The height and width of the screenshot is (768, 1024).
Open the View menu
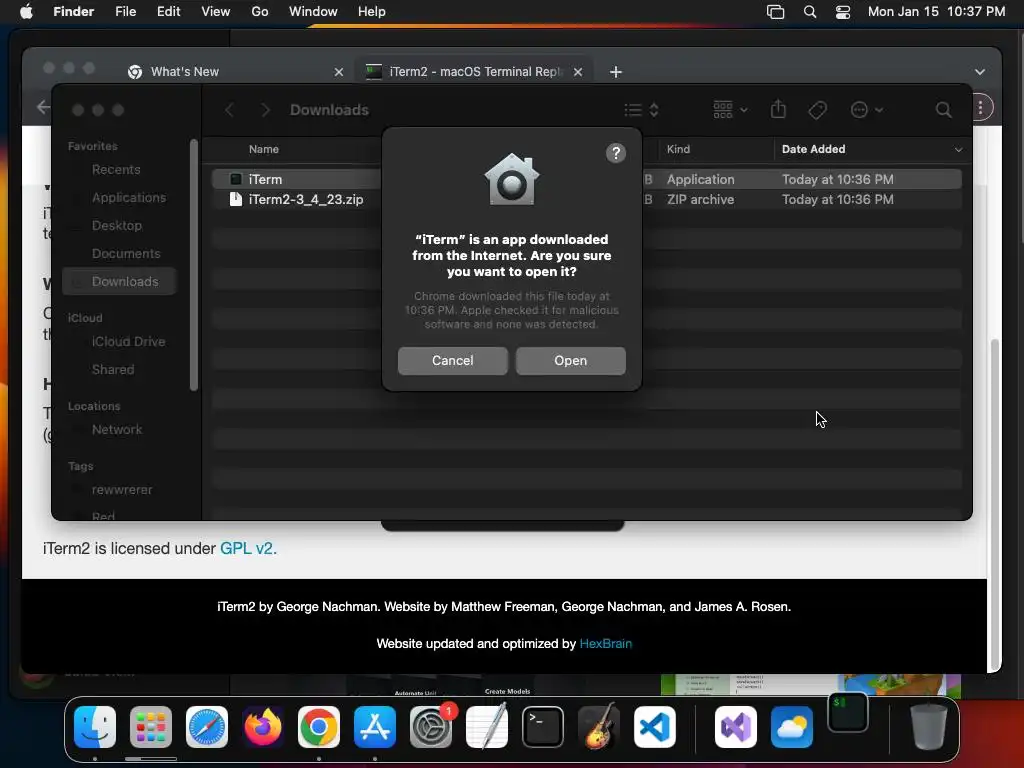[x=215, y=12]
